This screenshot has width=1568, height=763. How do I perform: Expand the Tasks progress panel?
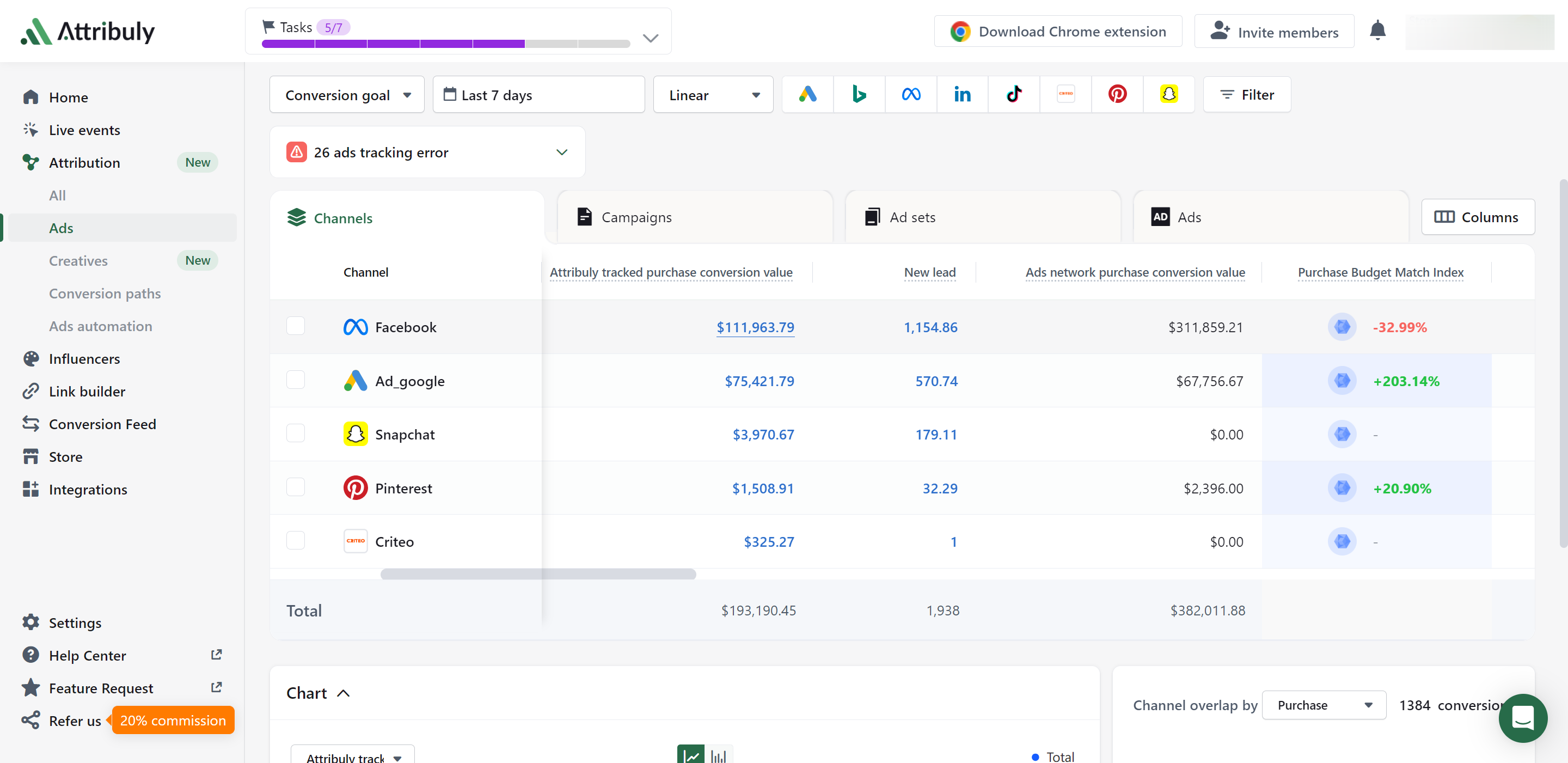pos(651,38)
